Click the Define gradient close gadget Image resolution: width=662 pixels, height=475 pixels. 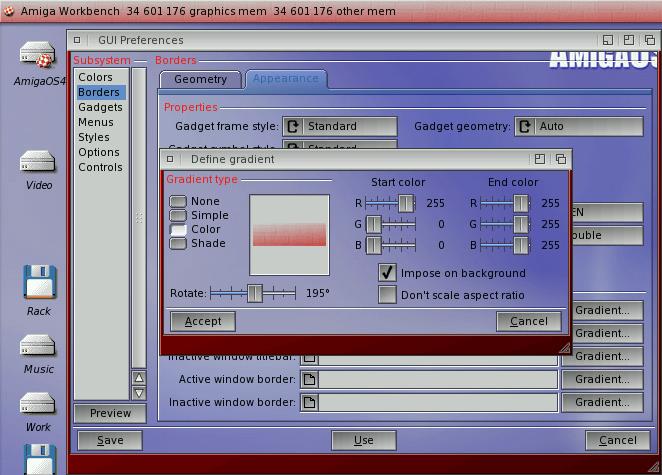[170, 159]
